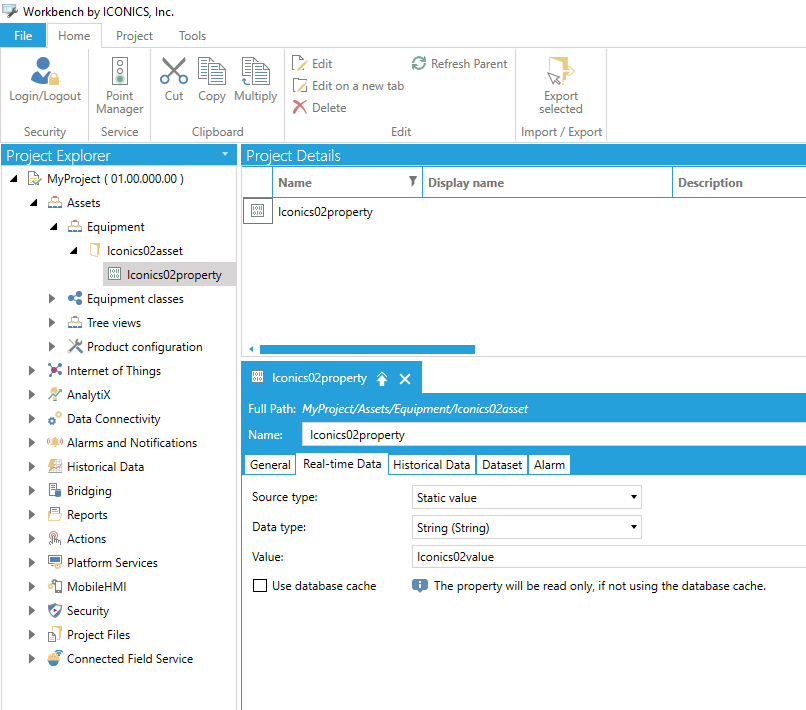Click the Security shield icon
This screenshot has width=806, height=710.
[55, 611]
